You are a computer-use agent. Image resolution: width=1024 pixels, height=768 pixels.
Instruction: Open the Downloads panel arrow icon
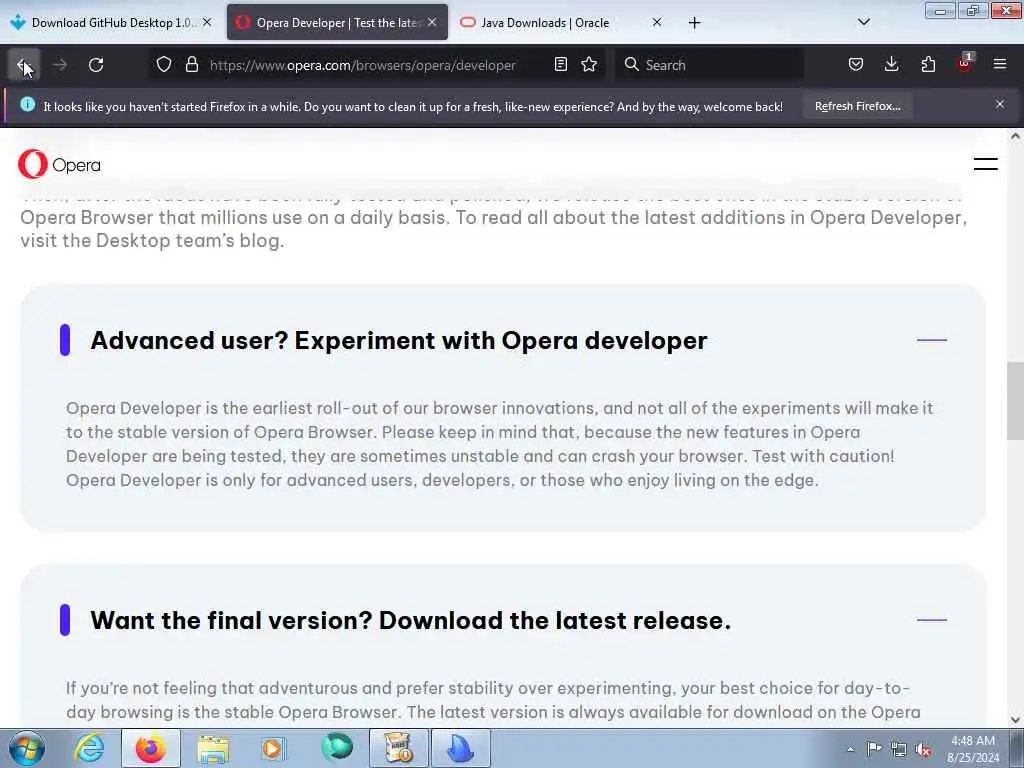pos(891,65)
